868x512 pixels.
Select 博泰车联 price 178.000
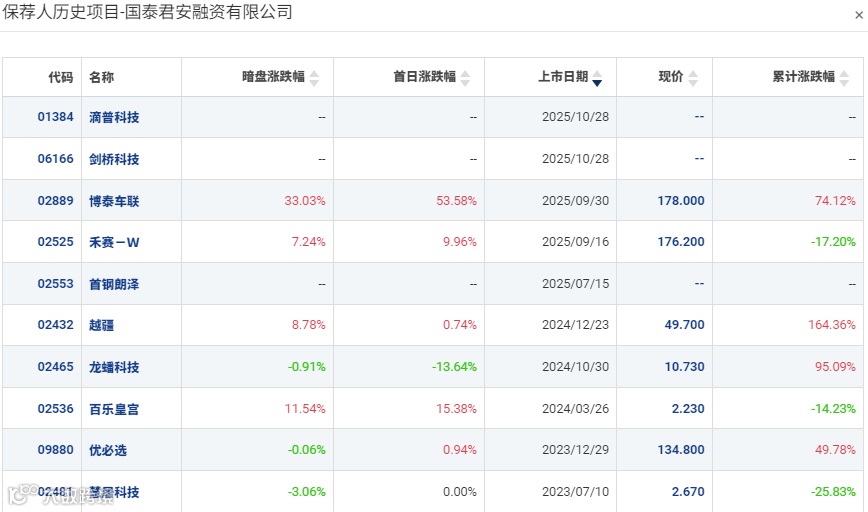point(681,201)
